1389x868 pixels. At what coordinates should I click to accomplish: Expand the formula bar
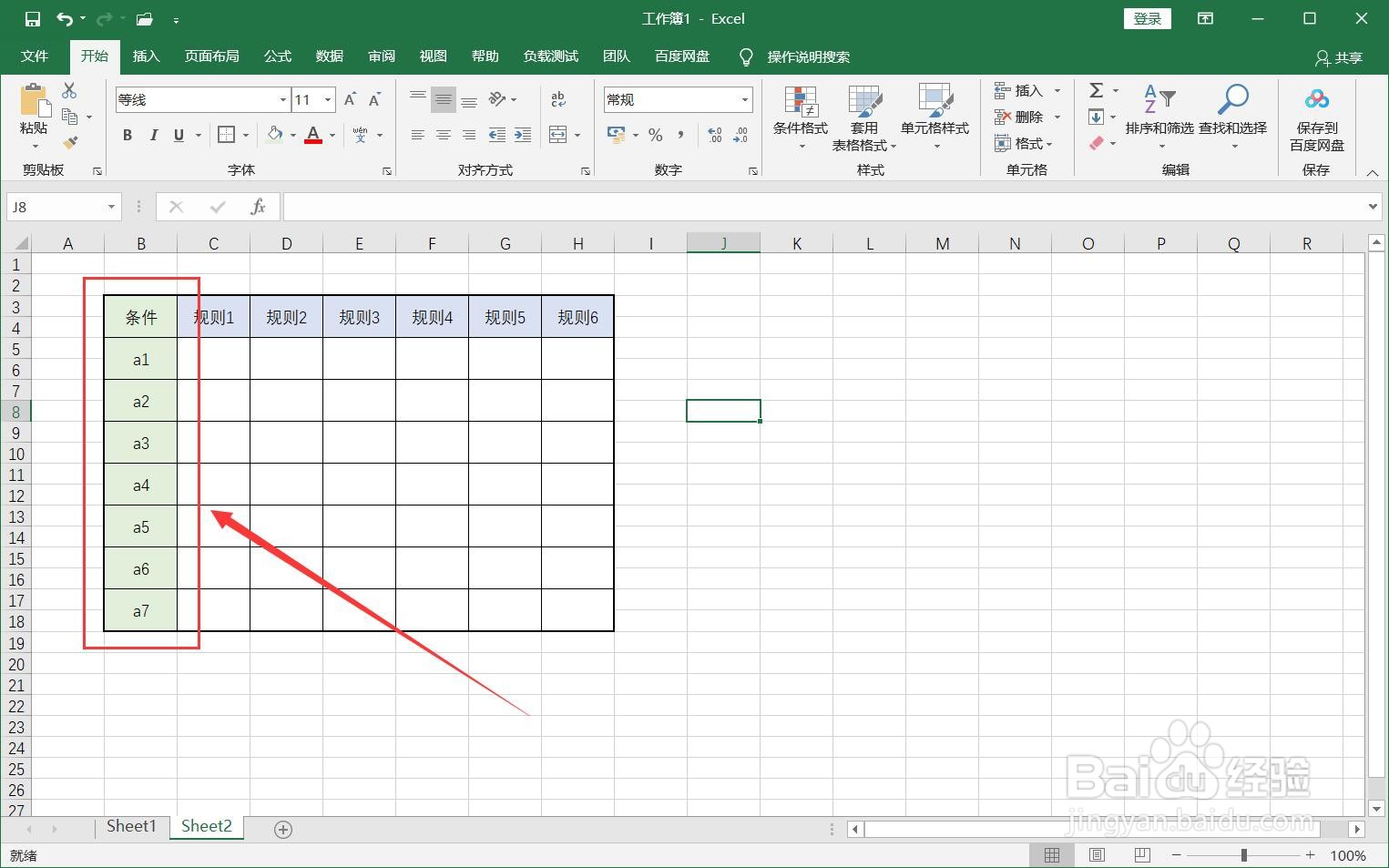tap(1374, 207)
